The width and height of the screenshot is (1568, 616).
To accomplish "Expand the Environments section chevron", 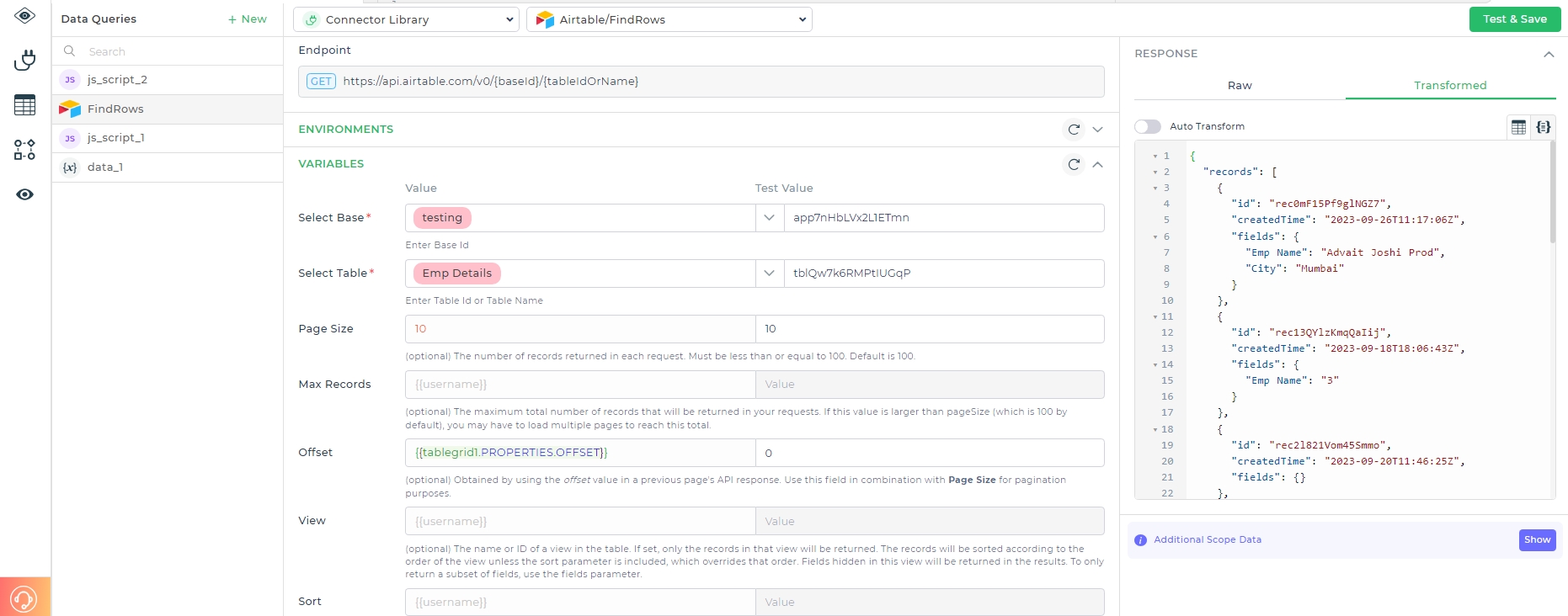I will (x=1097, y=130).
